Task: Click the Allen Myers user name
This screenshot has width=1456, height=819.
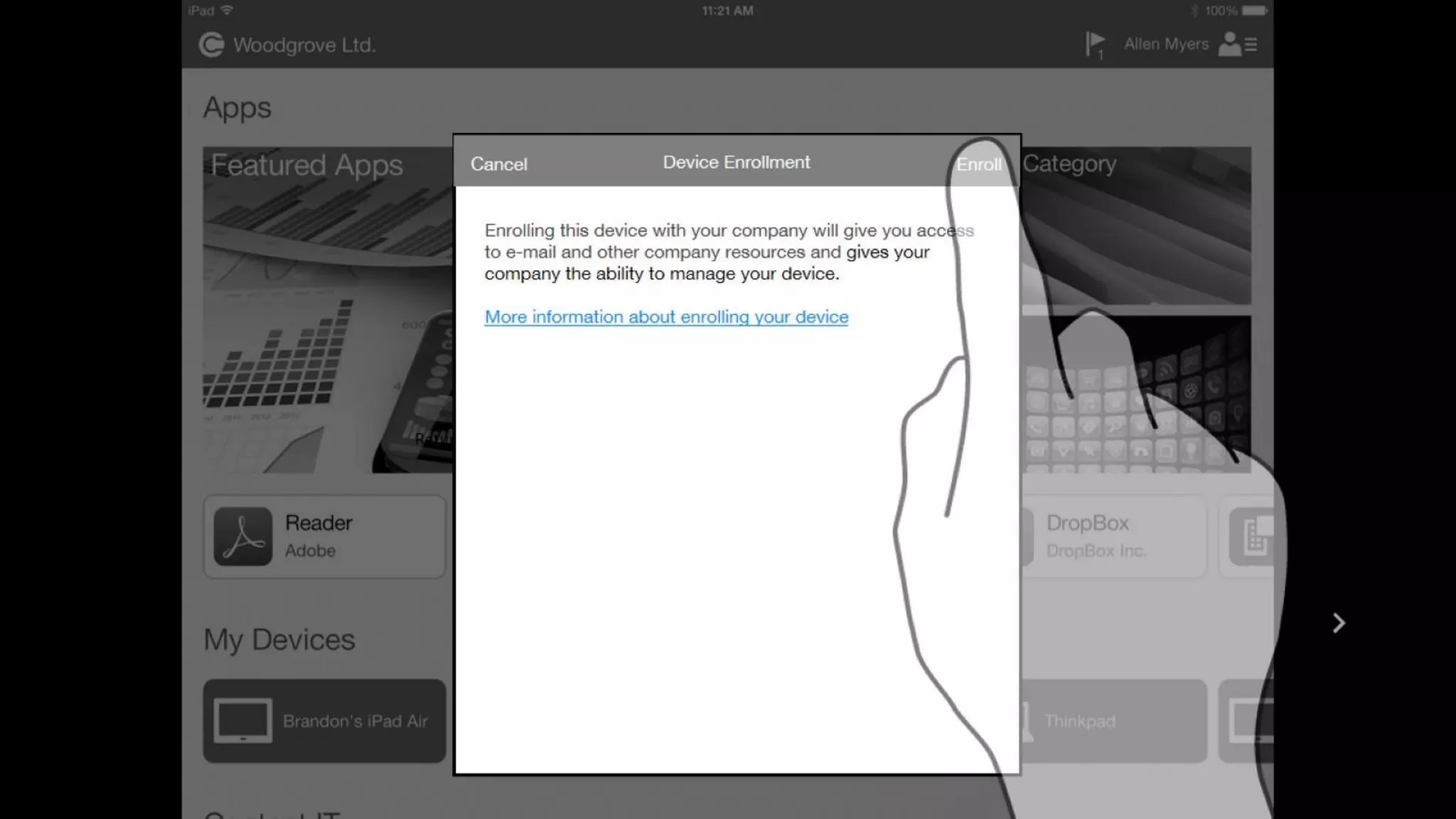Action: tap(1165, 44)
